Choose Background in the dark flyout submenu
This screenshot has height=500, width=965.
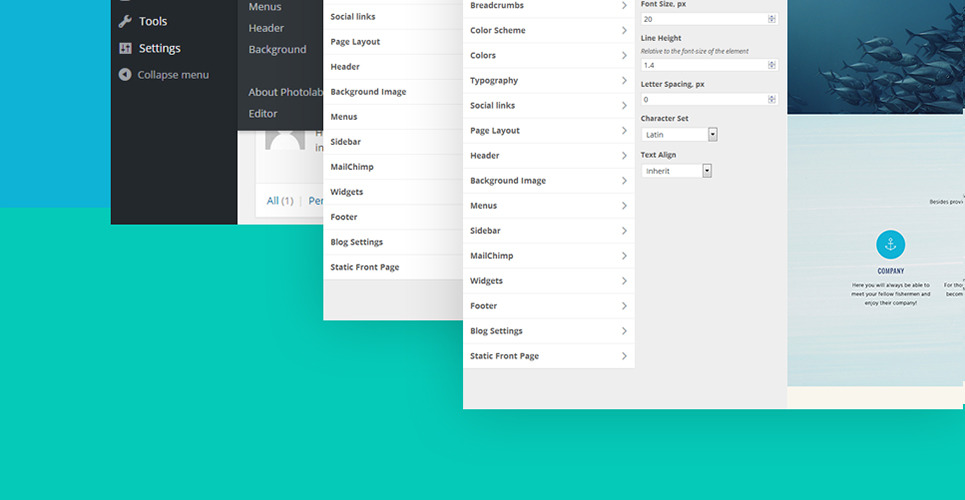(277, 49)
